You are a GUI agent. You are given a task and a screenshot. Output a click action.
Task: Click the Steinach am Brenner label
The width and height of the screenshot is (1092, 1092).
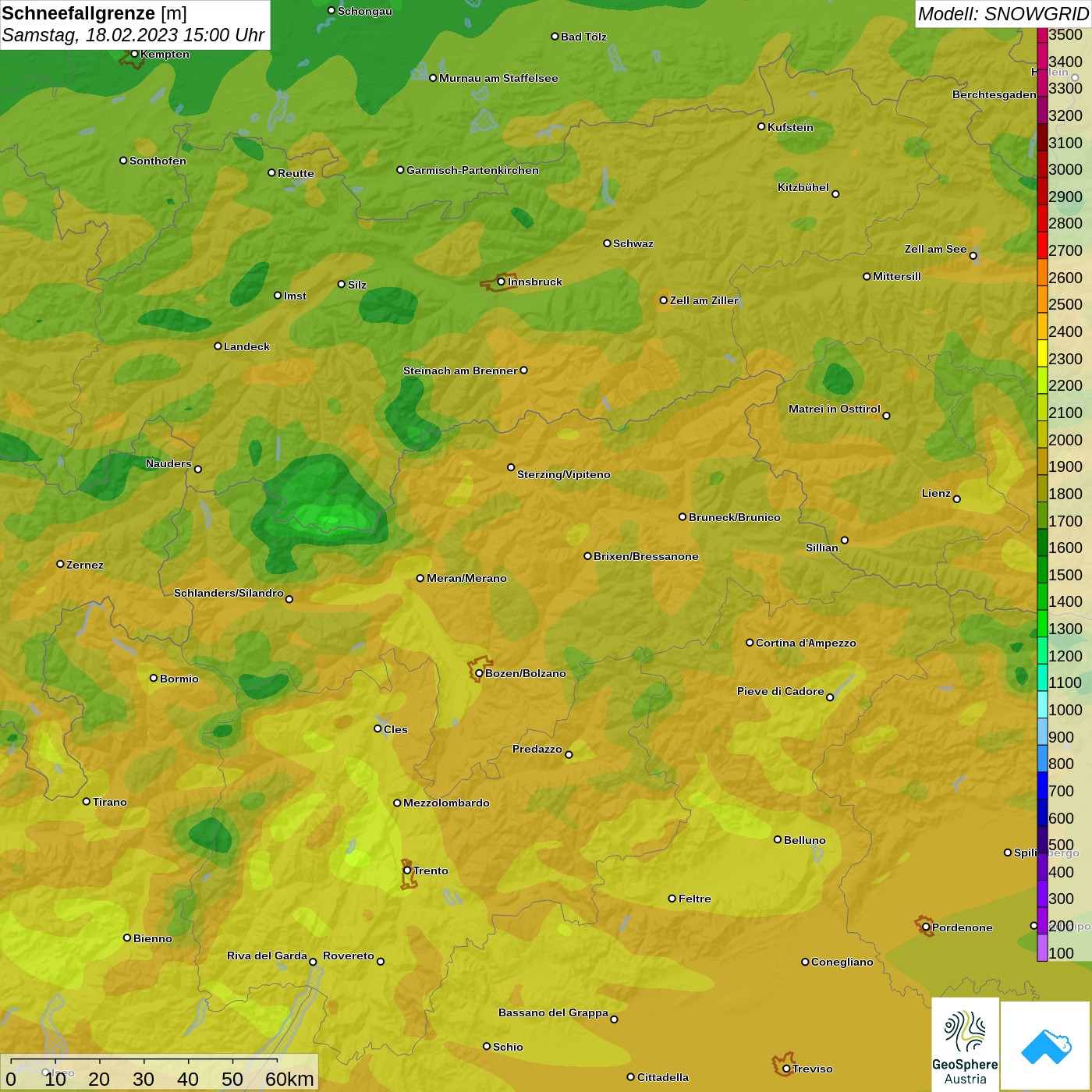point(460,370)
